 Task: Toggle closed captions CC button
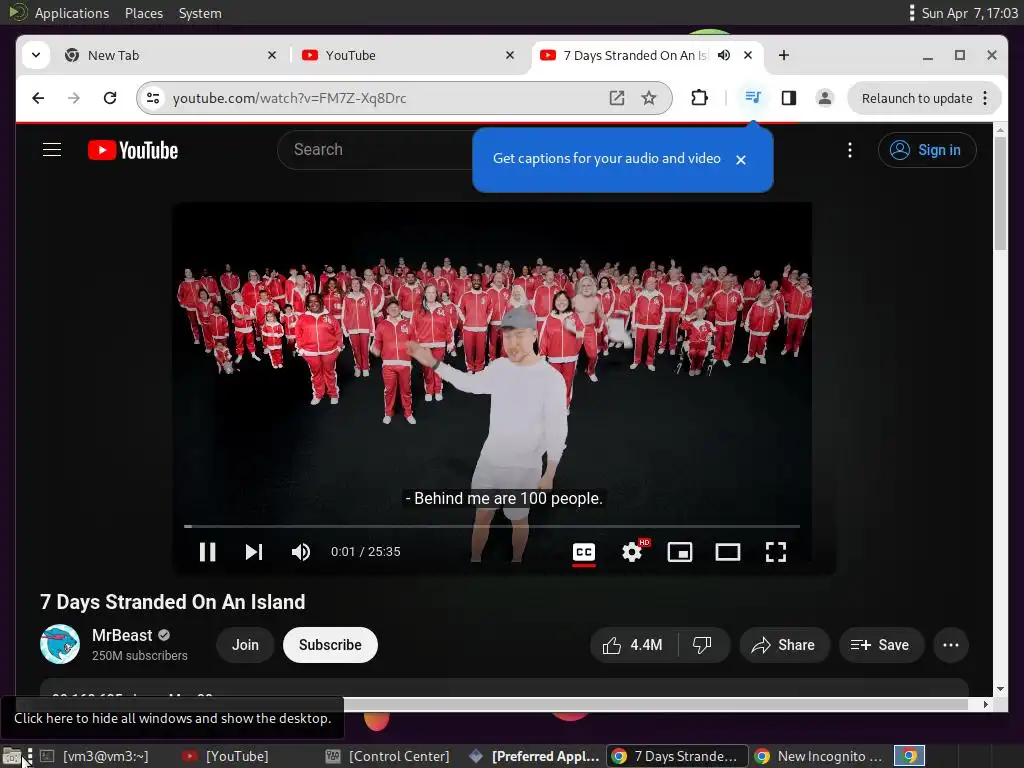[x=584, y=552]
